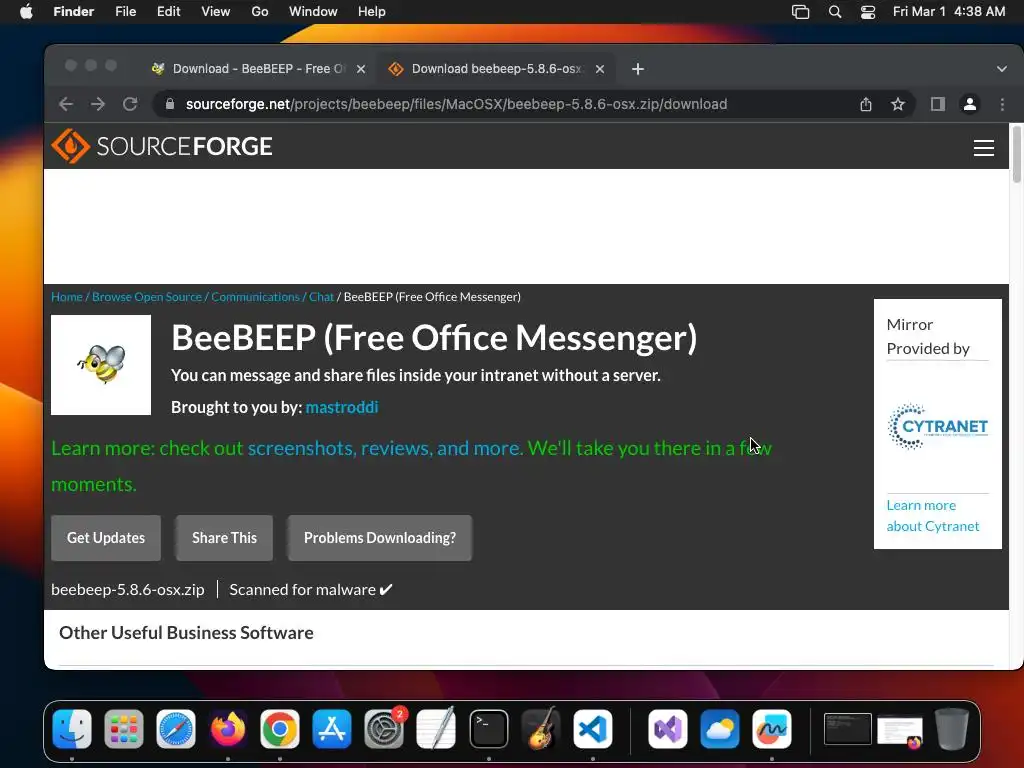Image resolution: width=1024 pixels, height=768 pixels.
Task: Visit the mastroddi author link
Action: point(342,407)
